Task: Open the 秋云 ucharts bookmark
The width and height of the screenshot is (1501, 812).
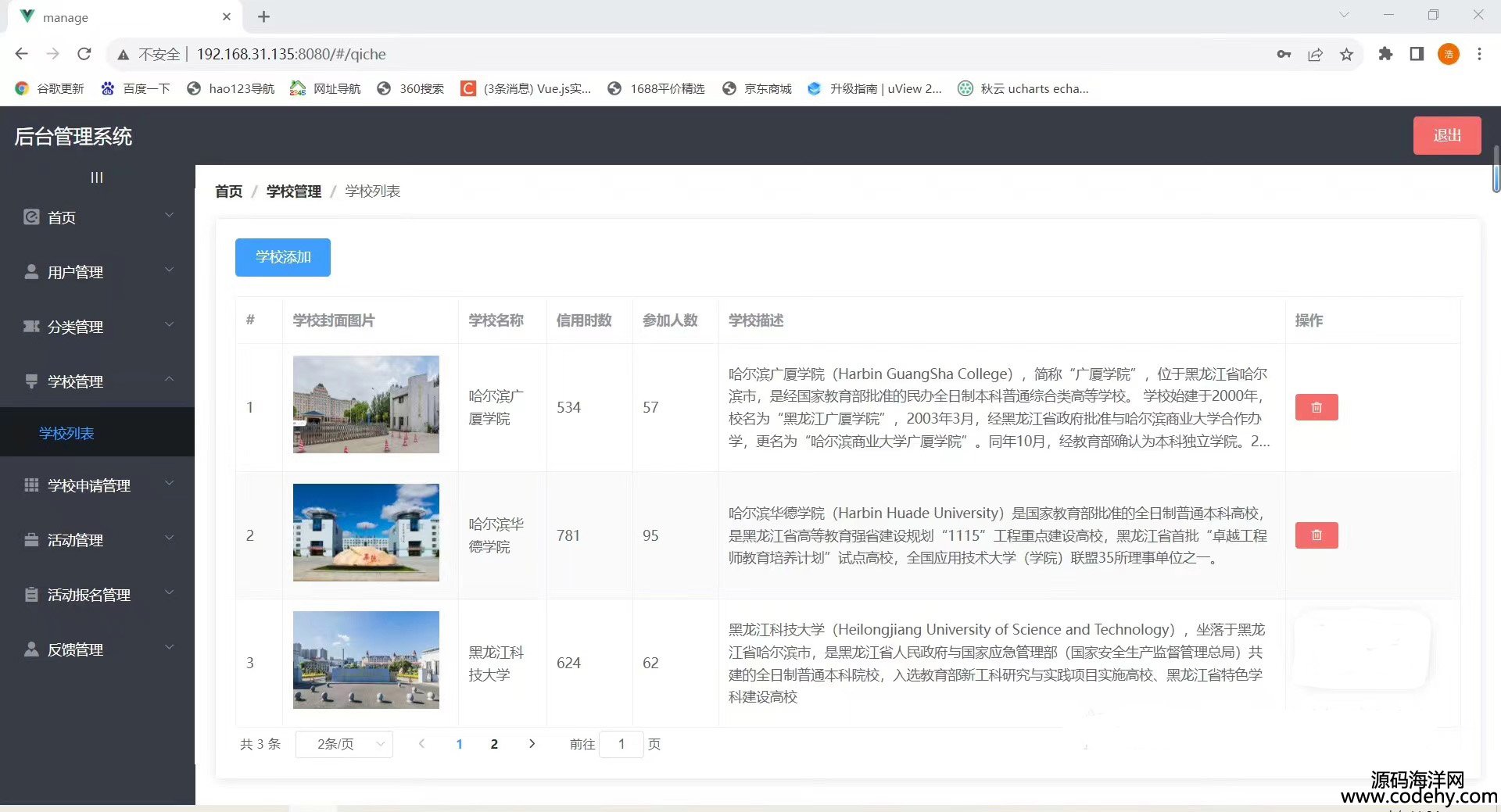Action: click(x=1023, y=88)
